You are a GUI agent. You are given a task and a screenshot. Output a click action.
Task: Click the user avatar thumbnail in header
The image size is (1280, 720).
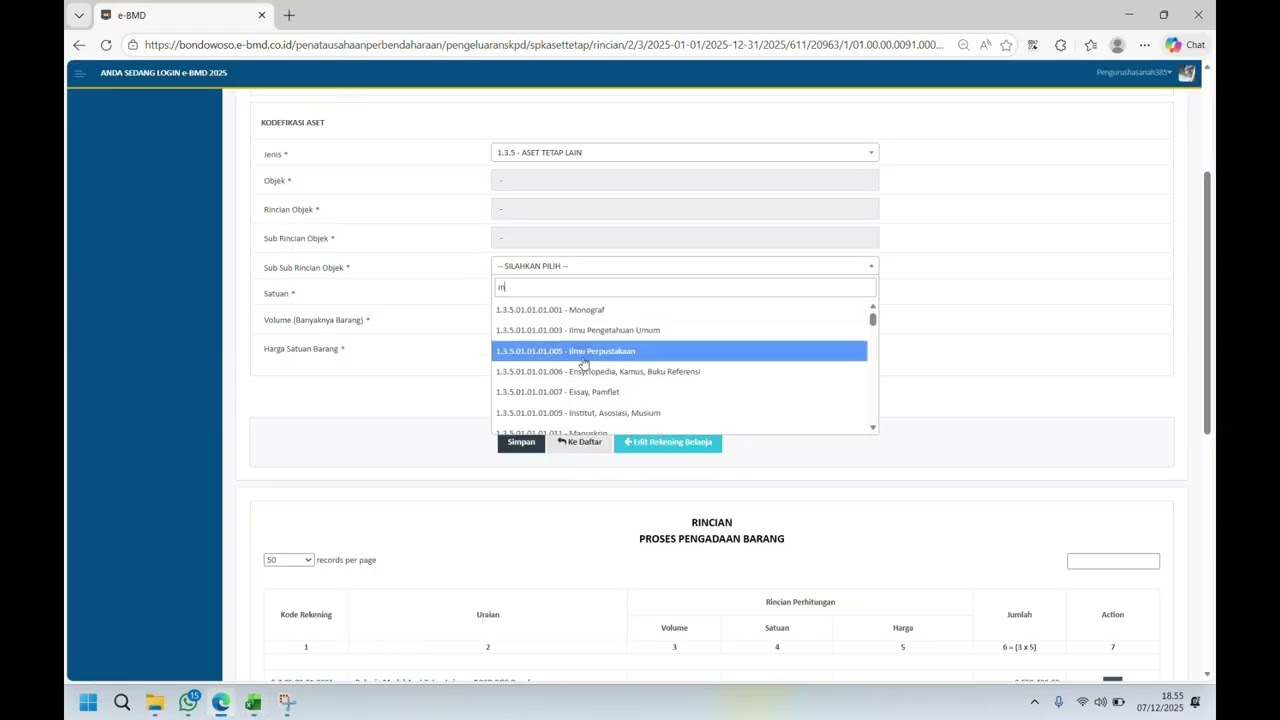(1187, 73)
